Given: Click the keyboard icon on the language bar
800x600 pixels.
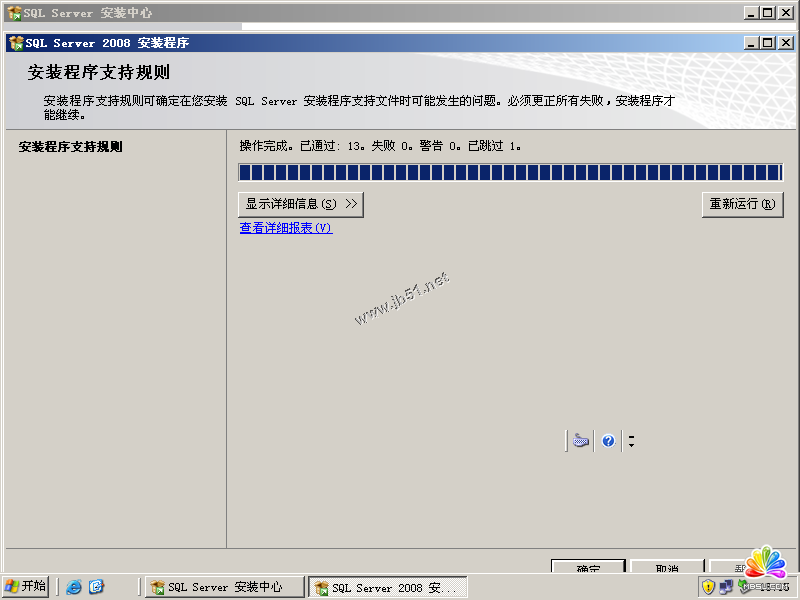Looking at the screenshot, I should (581, 441).
